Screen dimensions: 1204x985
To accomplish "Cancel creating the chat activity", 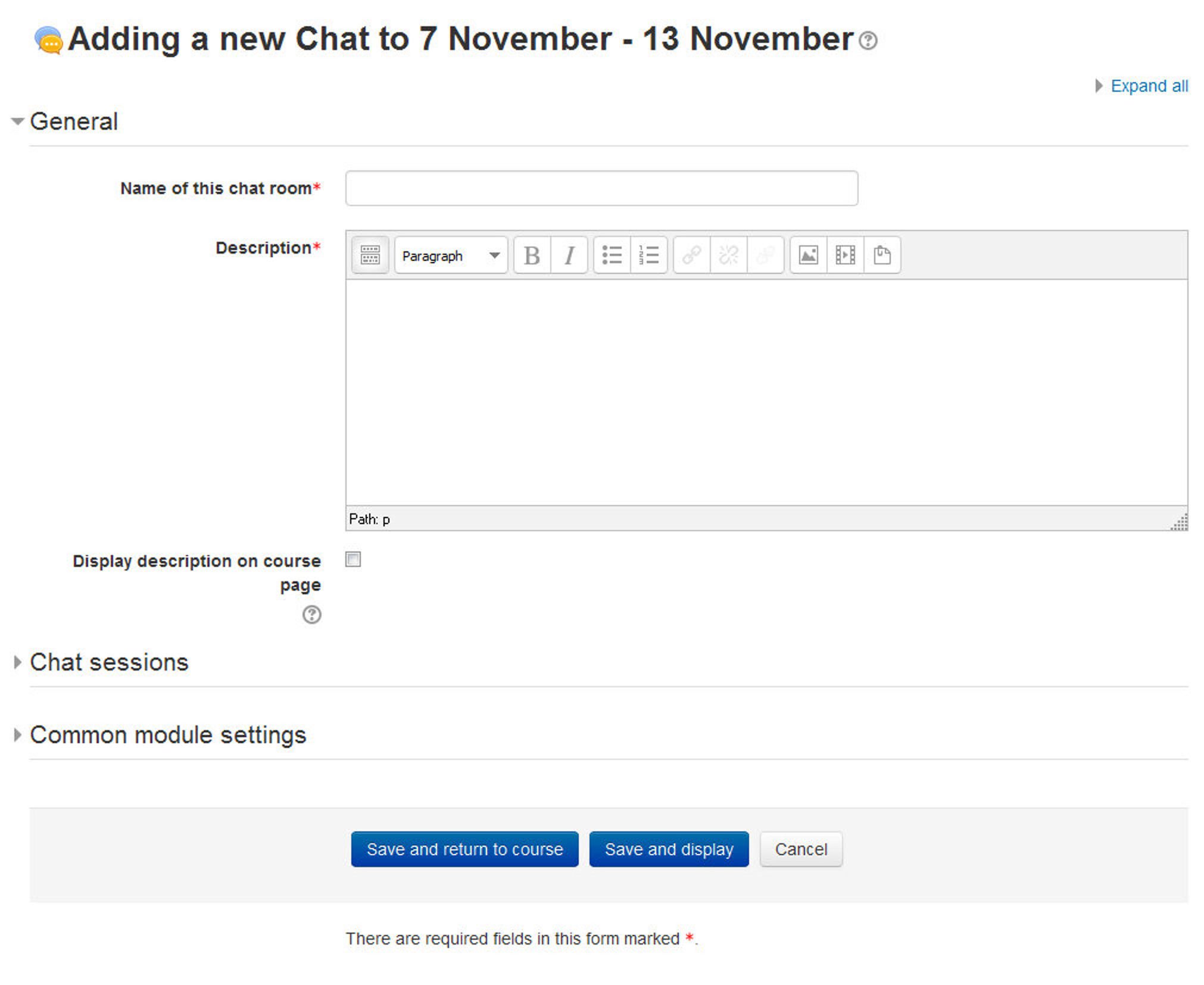I will [800, 849].
